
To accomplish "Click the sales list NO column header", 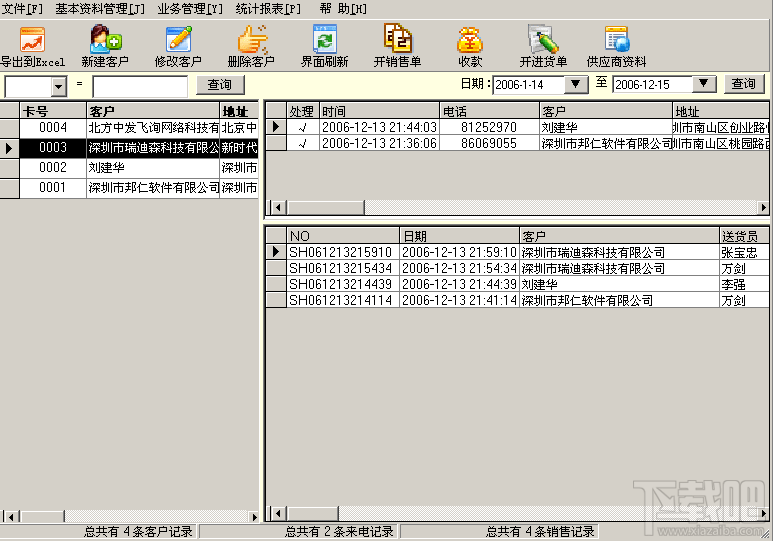I will (343, 236).
